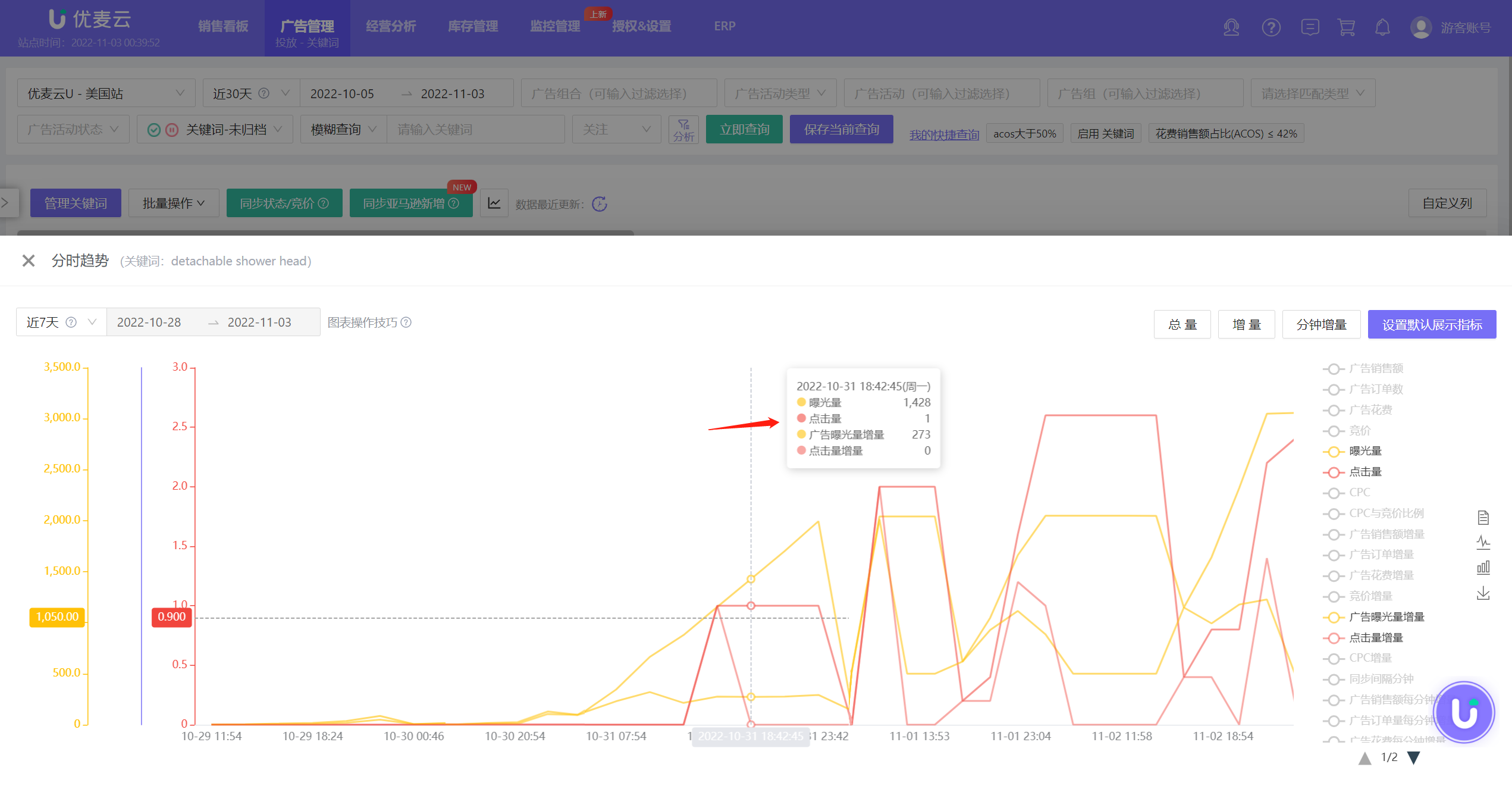Click the 广告组合 filter input field

coord(619,93)
